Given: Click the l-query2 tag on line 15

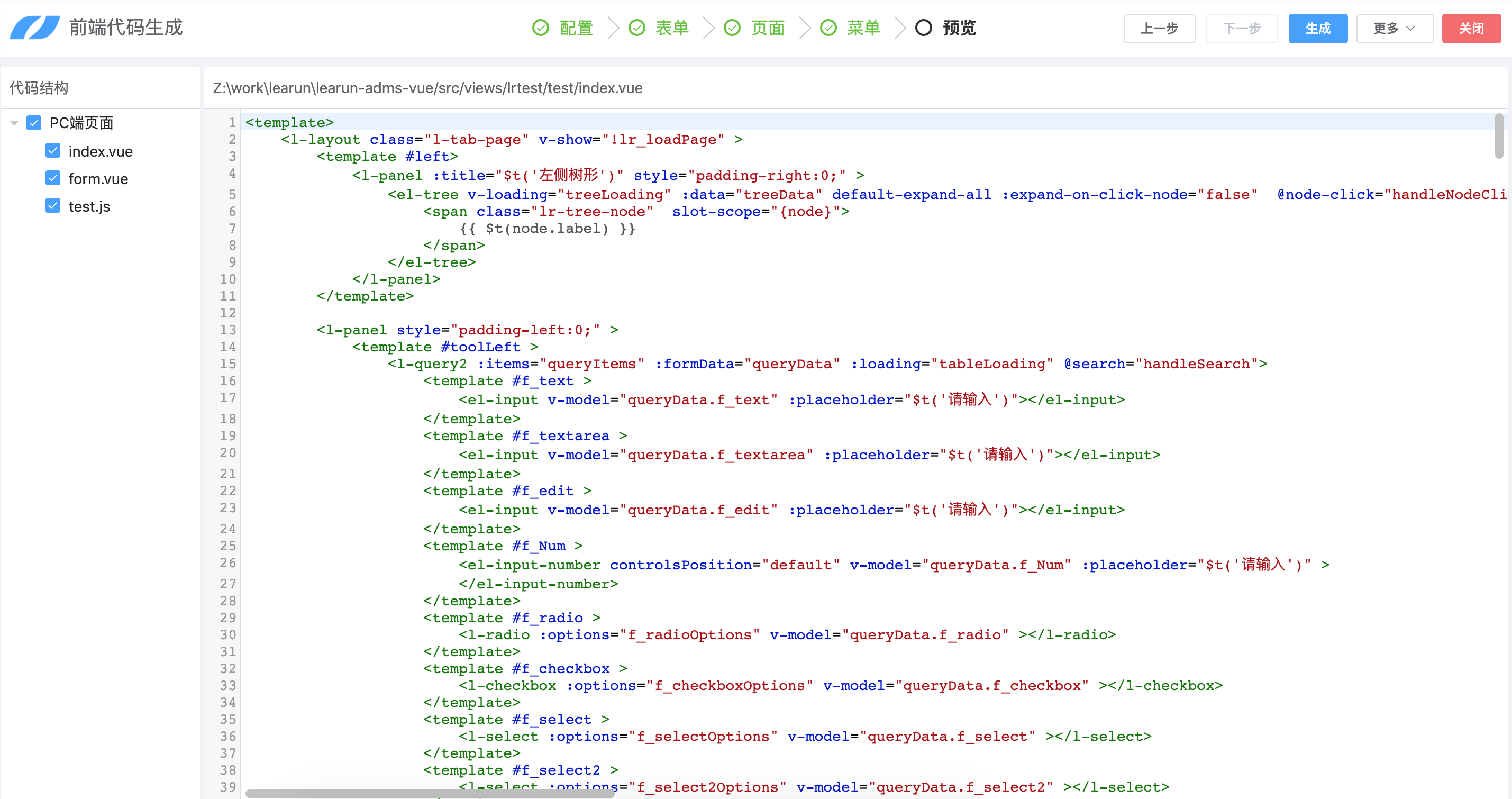Looking at the screenshot, I should click(x=427, y=364).
